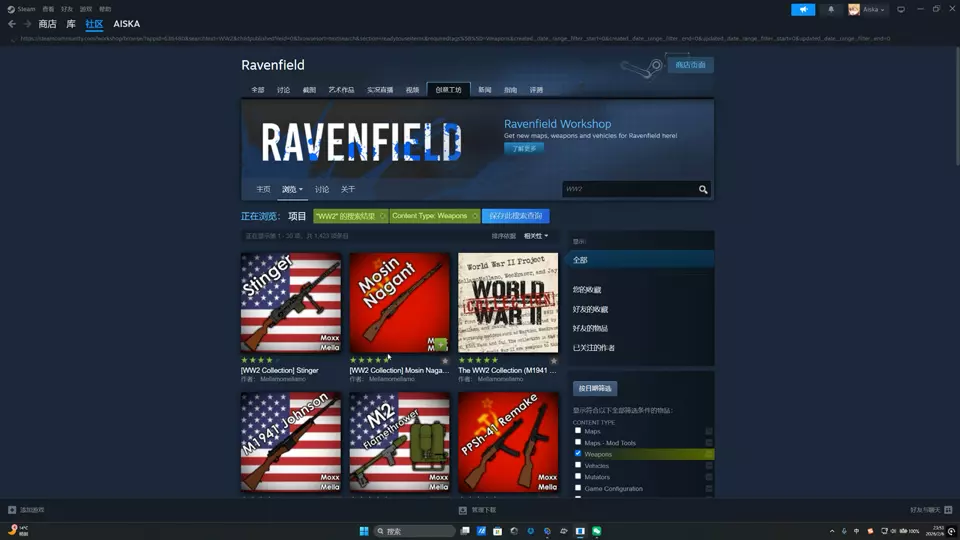
Task: Switch to the 全部 community tab
Action: pyautogui.click(x=258, y=90)
